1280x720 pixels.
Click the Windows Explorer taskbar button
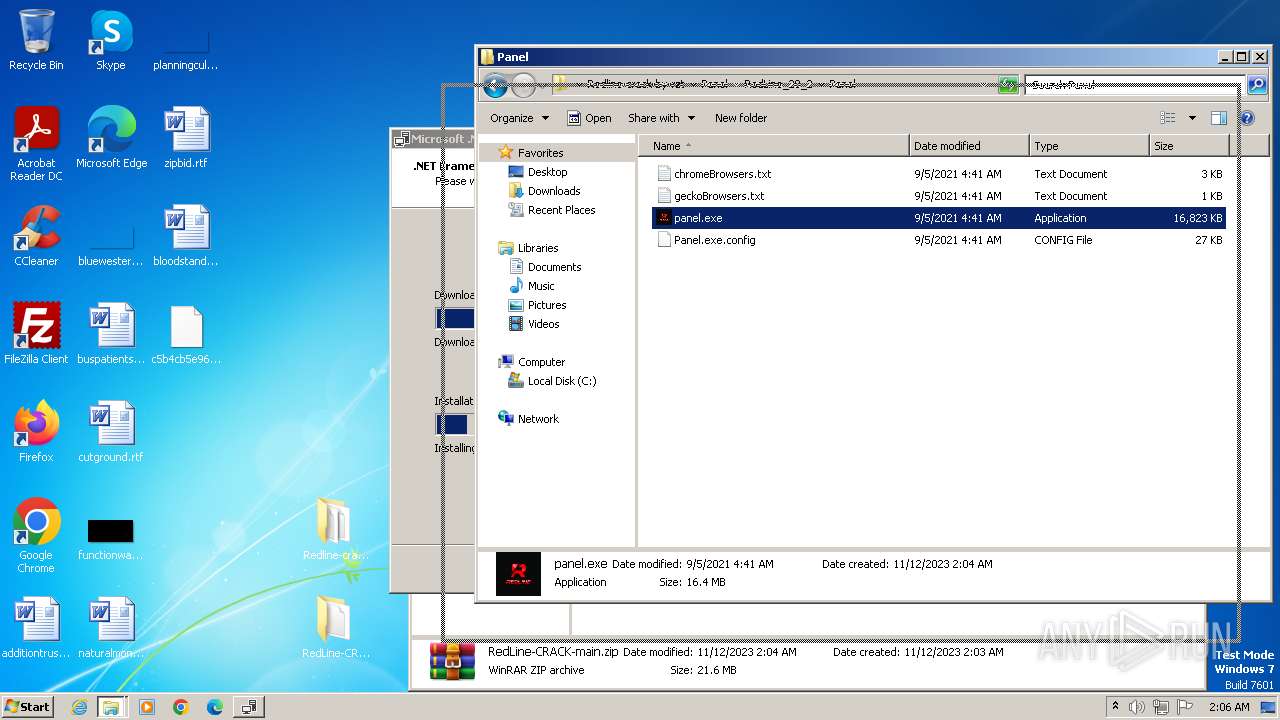[x=111, y=707]
